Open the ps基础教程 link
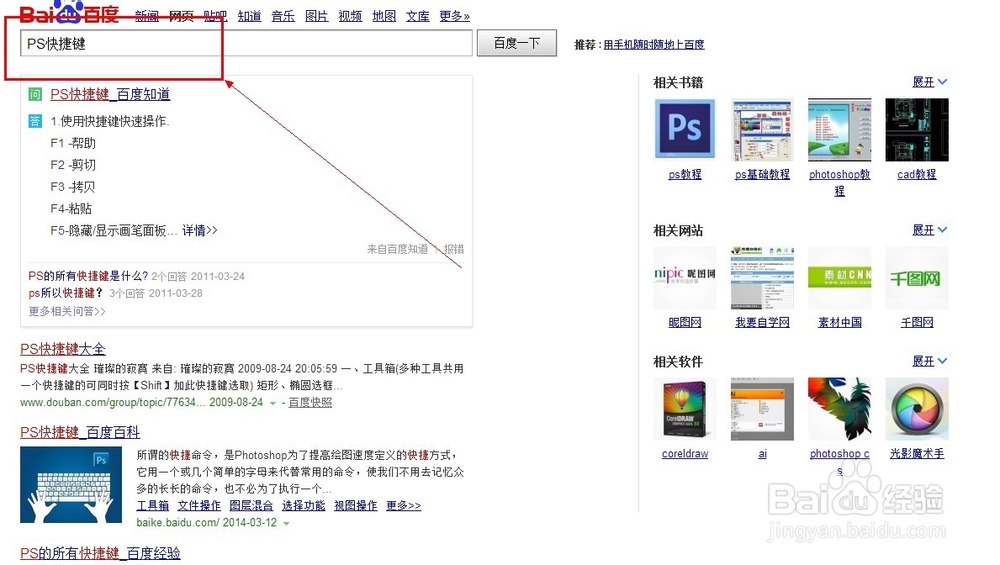 [x=762, y=174]
